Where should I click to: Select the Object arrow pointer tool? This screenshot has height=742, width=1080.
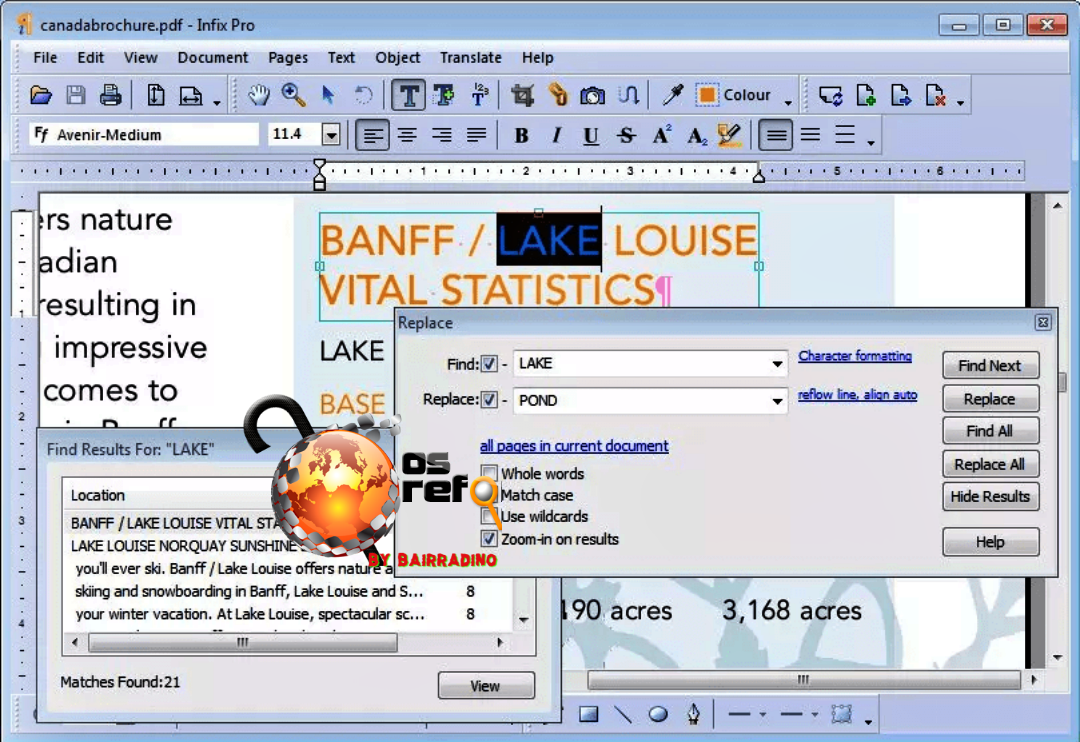coord(329,95)
